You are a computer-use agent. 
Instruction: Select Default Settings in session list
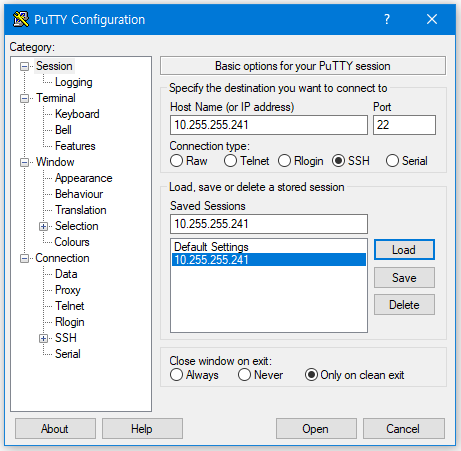click(x=269, y=247)
